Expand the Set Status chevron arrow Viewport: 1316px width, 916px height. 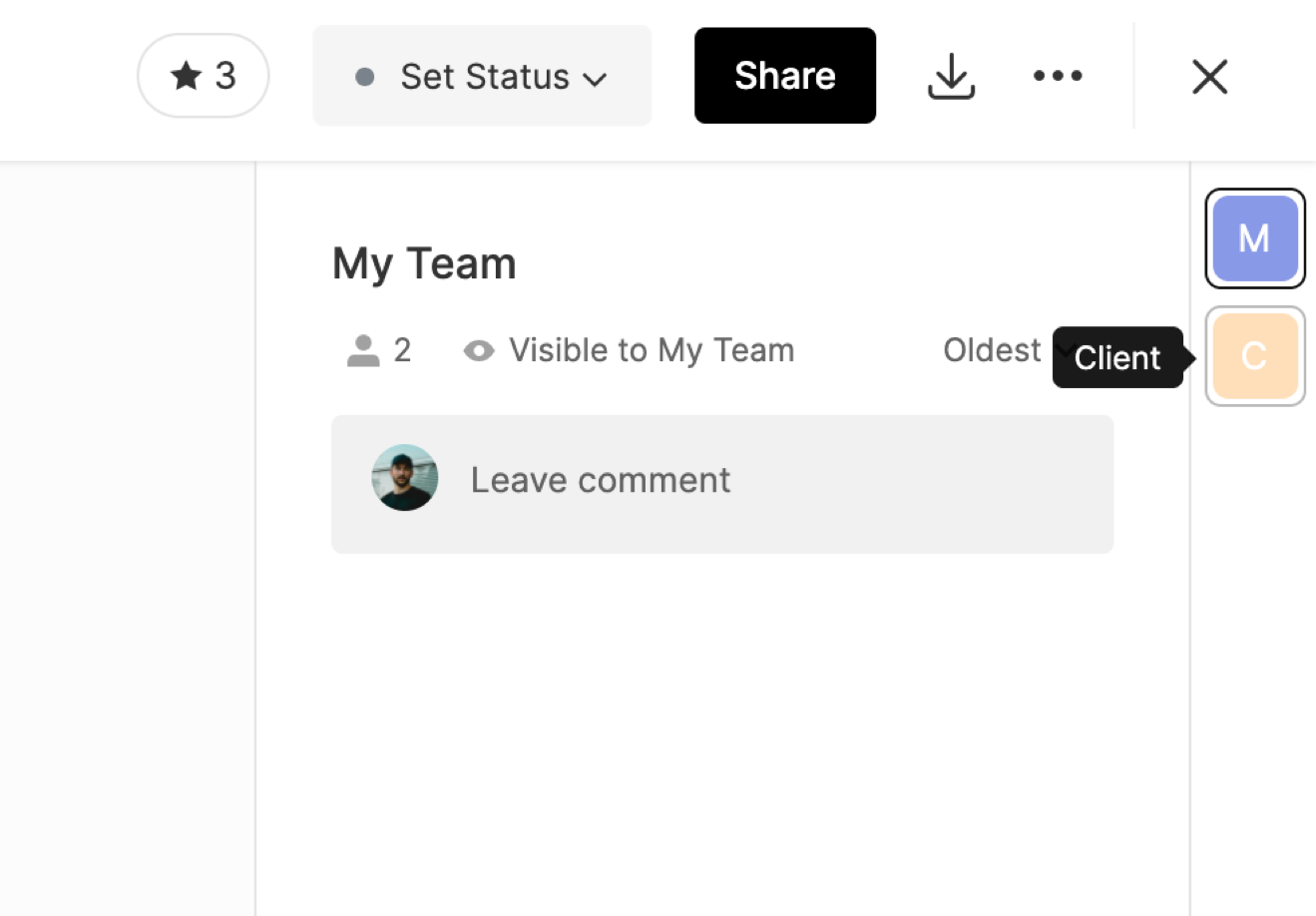pyautogui.click(x=596, y=80)
